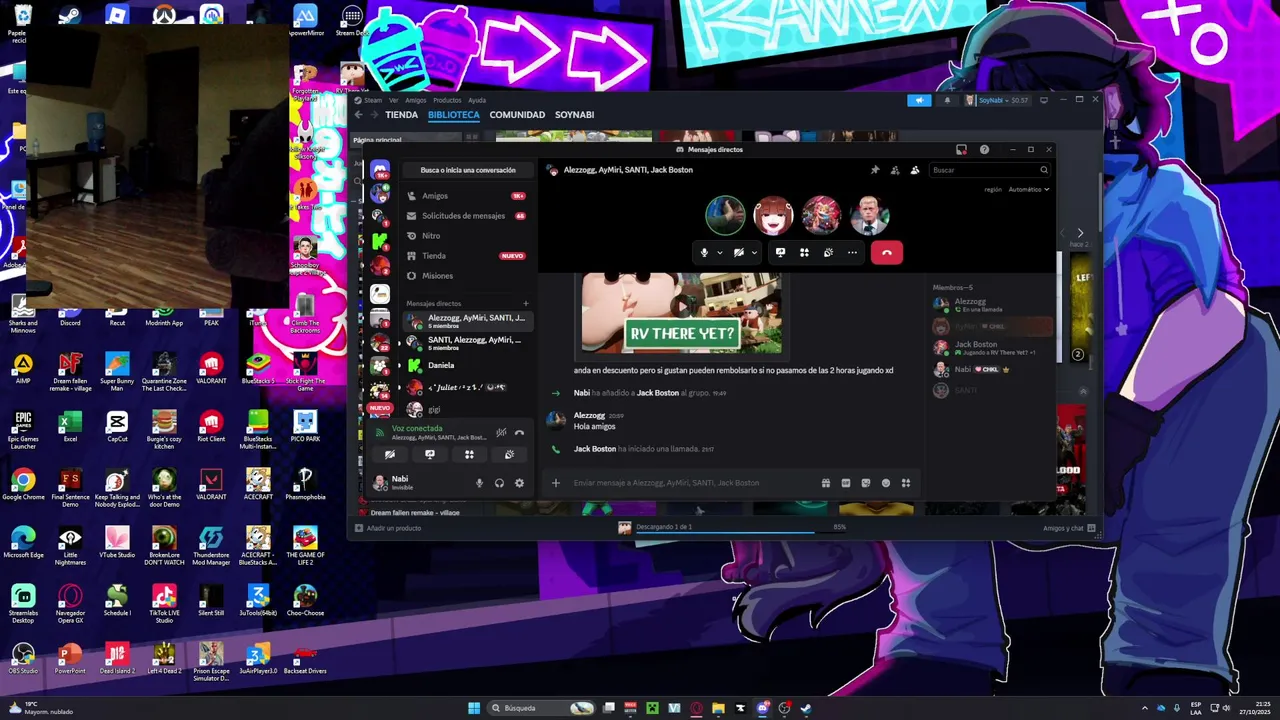Share screen from voice connected panel
The image size is (1280, 720).
pos(430,454)
